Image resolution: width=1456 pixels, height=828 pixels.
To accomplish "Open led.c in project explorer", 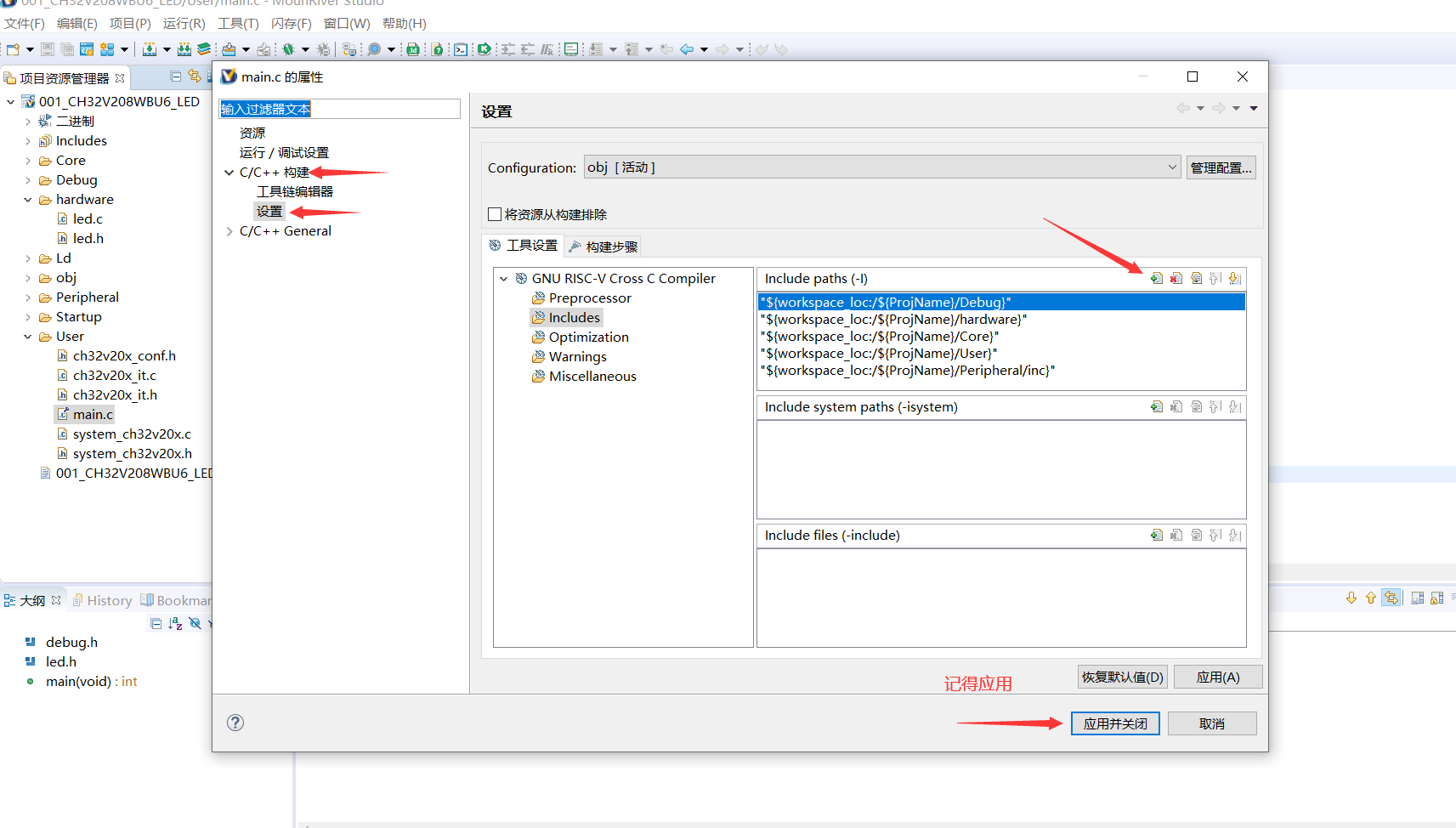I will tap(88, 219).
